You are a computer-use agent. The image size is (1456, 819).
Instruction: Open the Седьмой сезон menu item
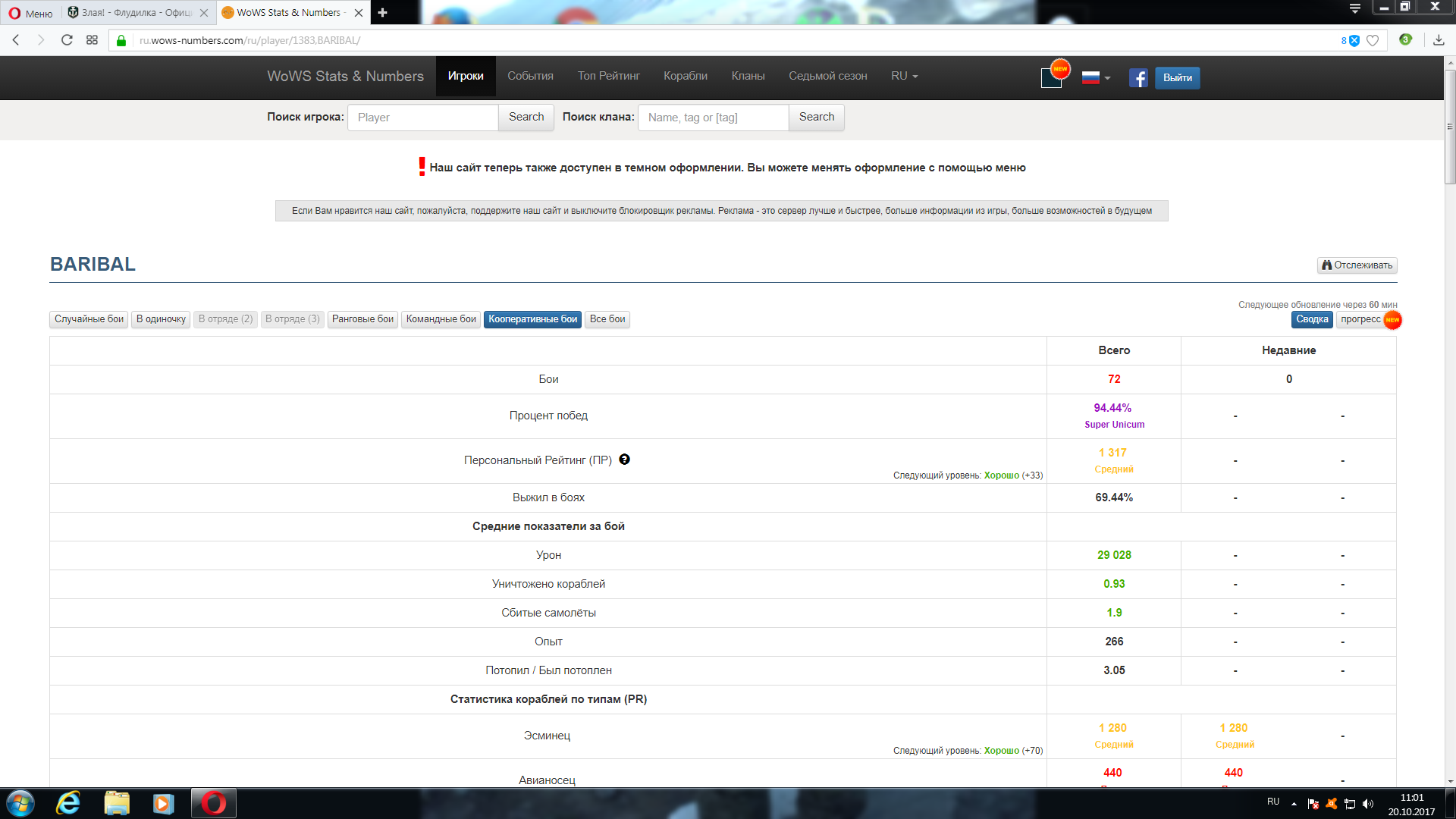(x=827, y=76)
